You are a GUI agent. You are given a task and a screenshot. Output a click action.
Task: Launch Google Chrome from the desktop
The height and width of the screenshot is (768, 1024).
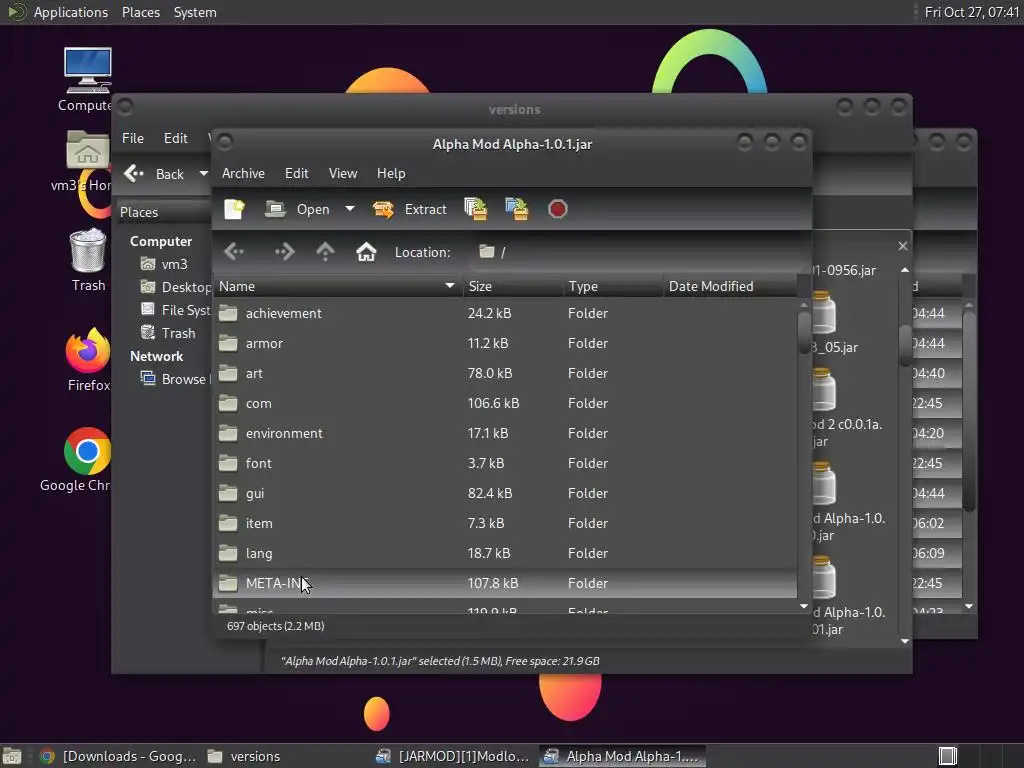coord(77,460)
